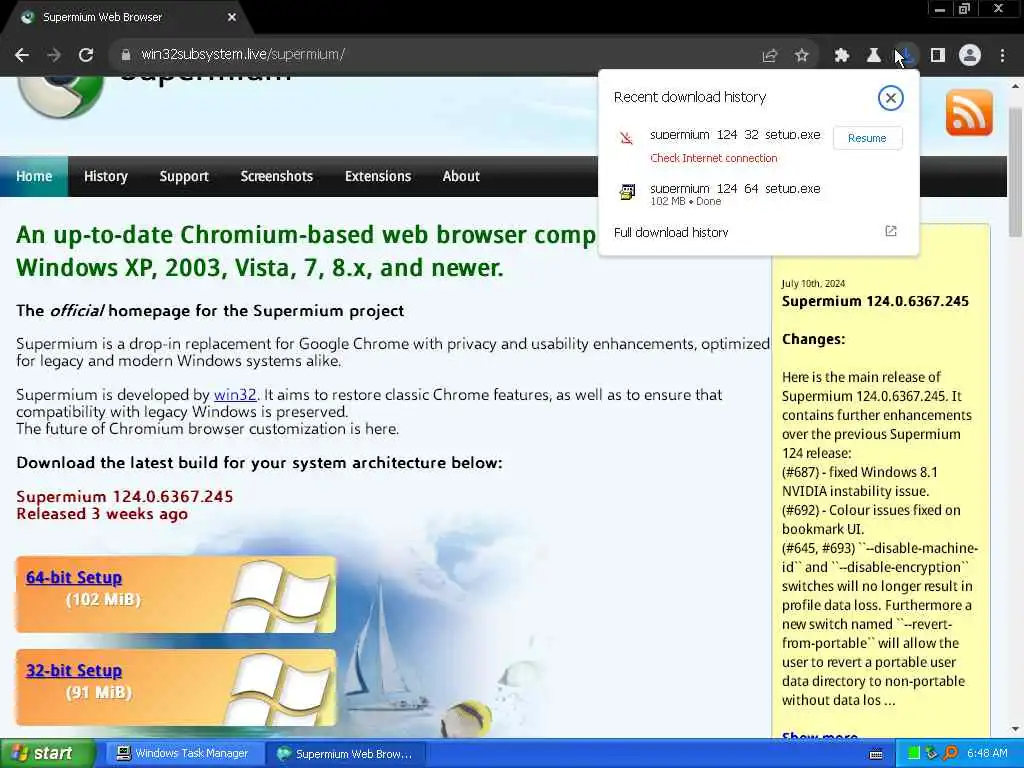Image resolution: width=1024 pixels, height=768 pixels.
Task: Click the Supermium logo on the page
Action: tap(61, 97)
